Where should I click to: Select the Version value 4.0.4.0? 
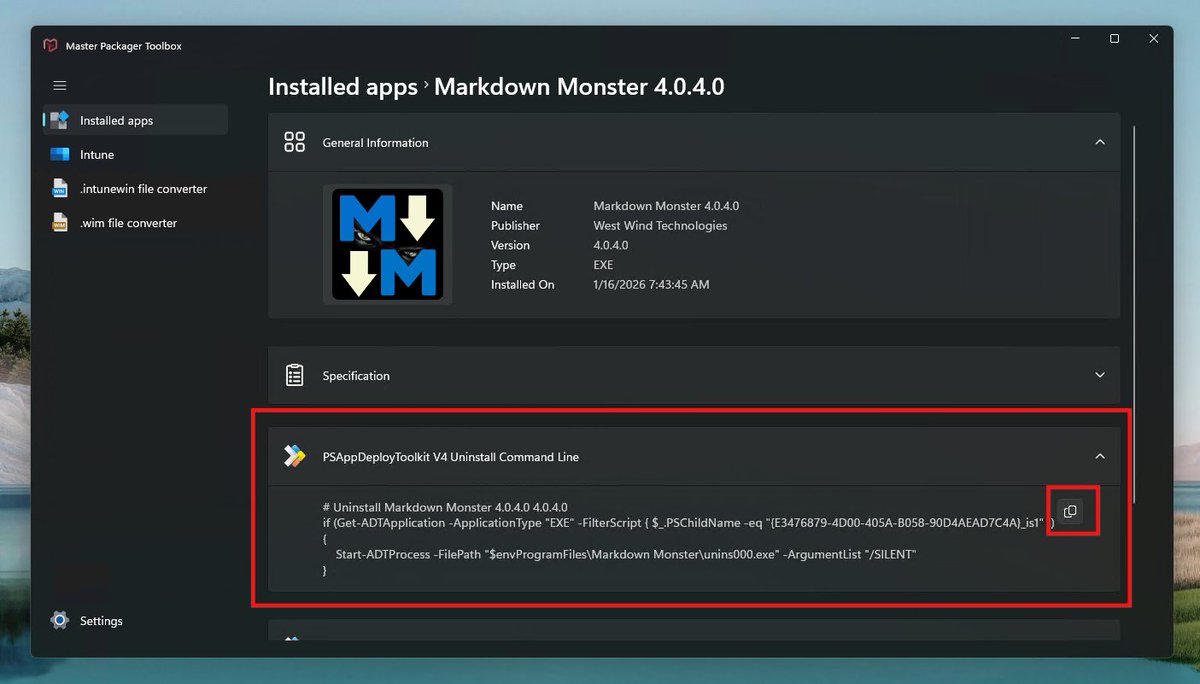(x=611, y=245)
